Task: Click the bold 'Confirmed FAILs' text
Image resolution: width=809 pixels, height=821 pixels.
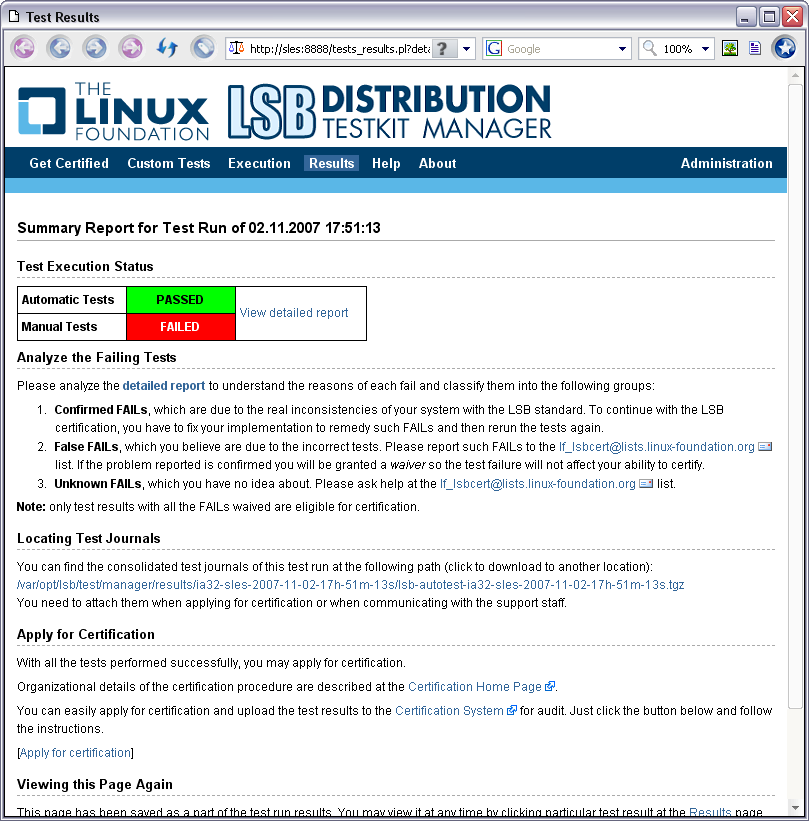Action: [x=101, y=409]
